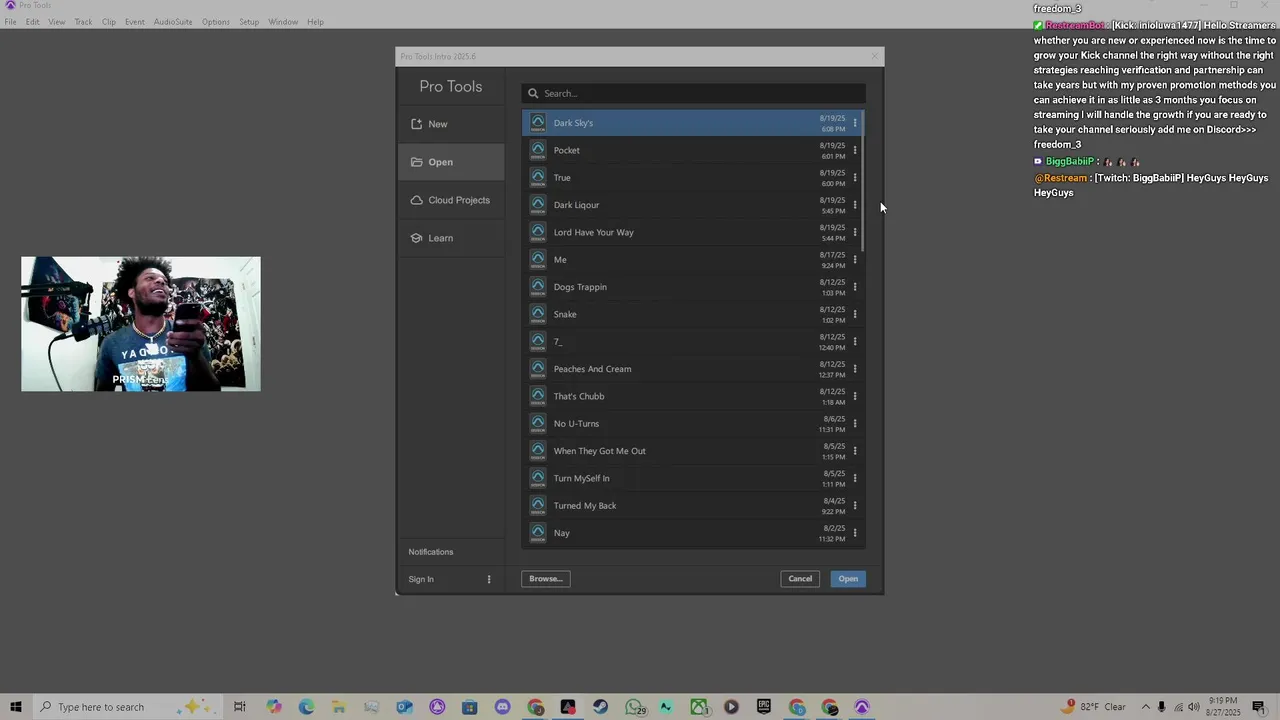
Task: Click the Sign In link
Action: 421,579
